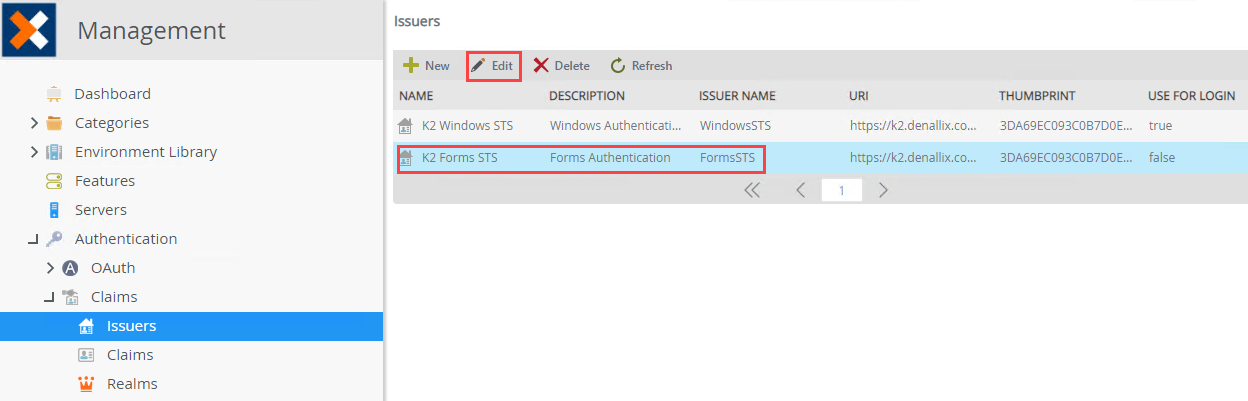
Task: Click the FormsSTS issuer name cell
Action: (x=729, y=158)
